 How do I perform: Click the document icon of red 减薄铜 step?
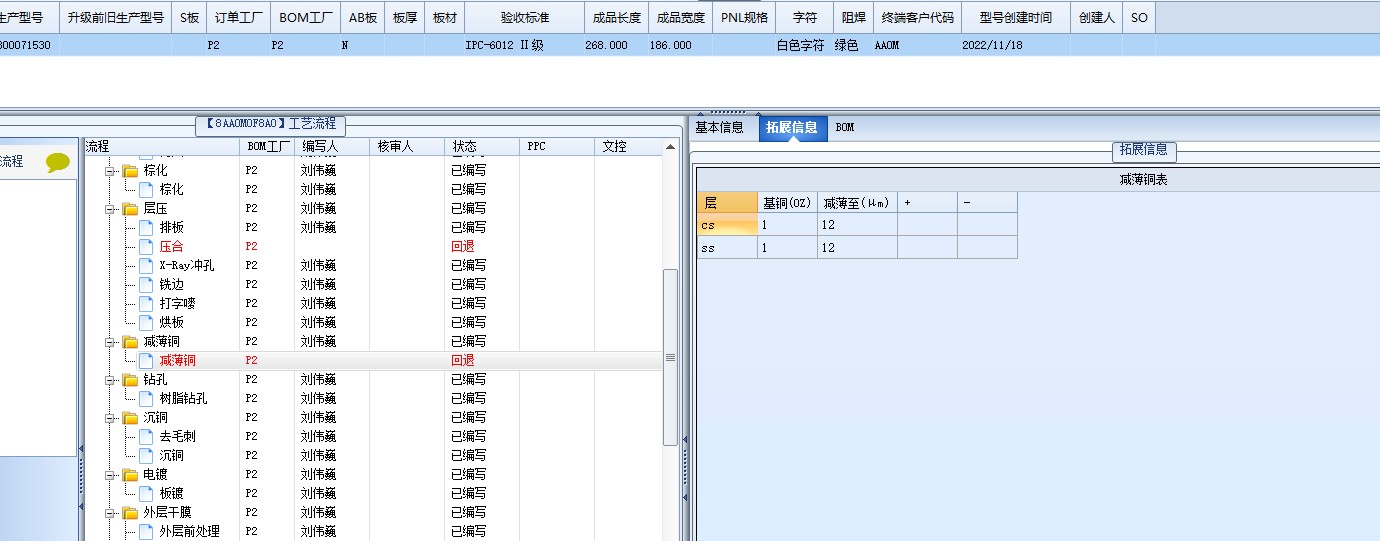(x=146, y=361)
